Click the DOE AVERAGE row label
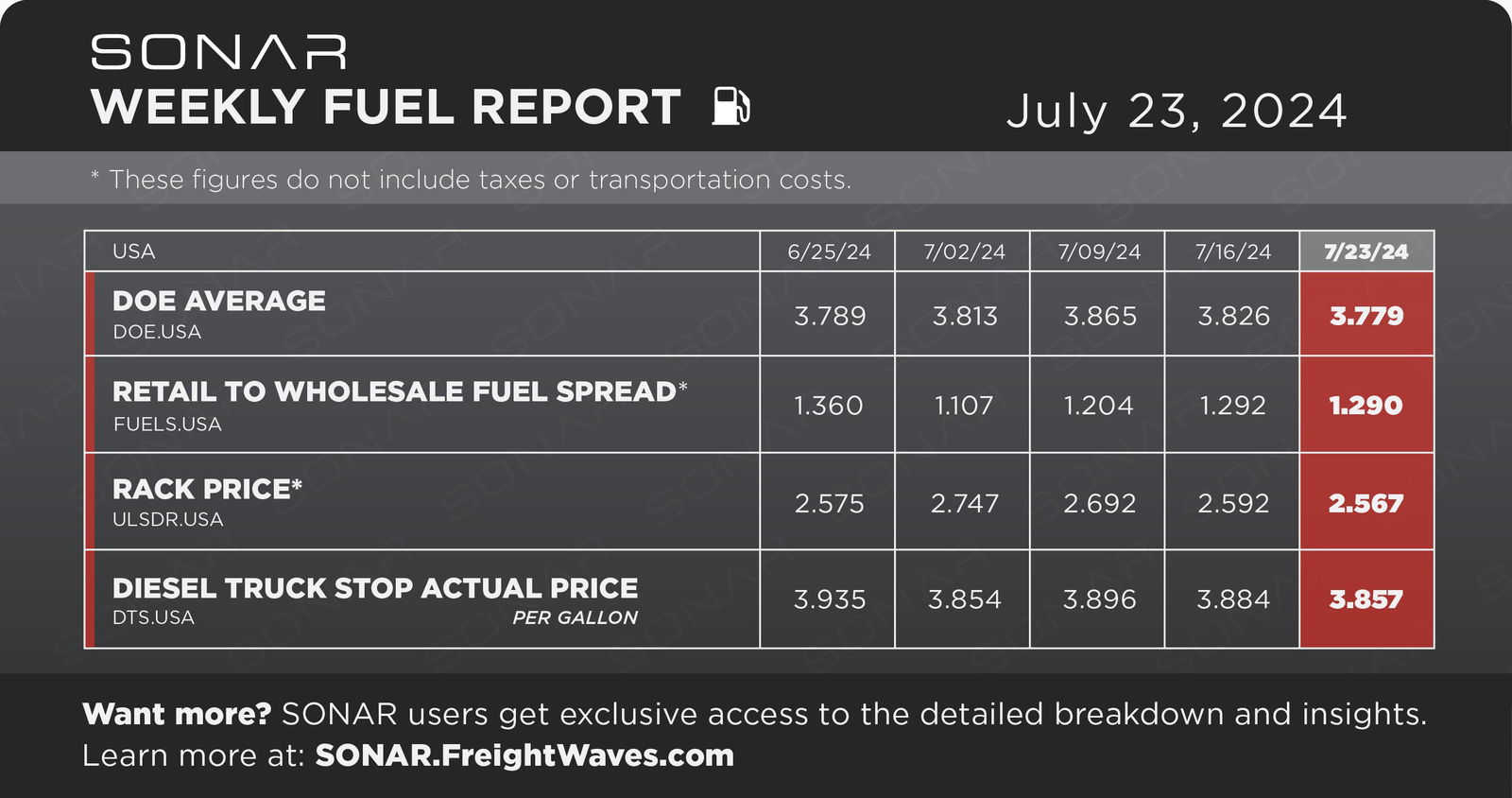This screenshot has width=1512, height=798. pos(219,301)
